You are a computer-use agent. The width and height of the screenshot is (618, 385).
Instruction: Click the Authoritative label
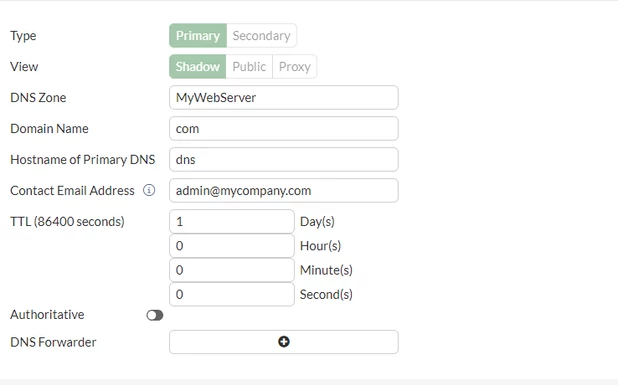point(47,314)
